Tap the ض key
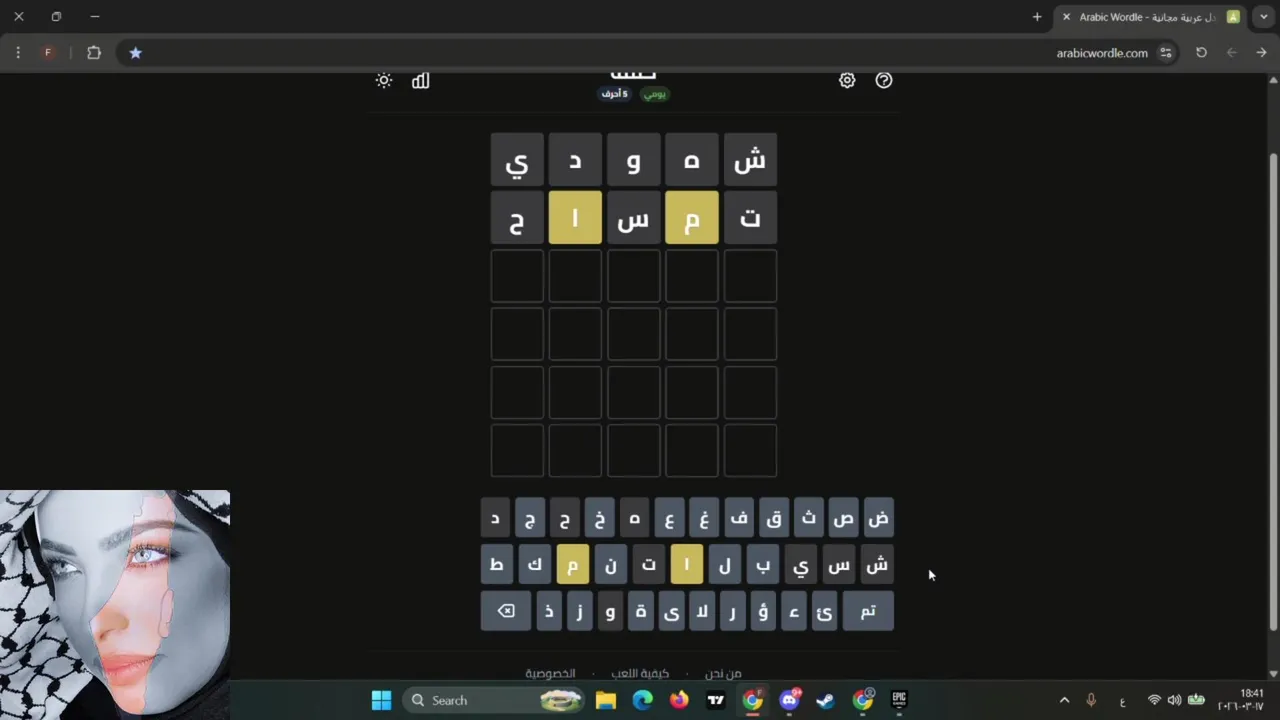This screenshot has height=720, width=1280. coord(878,518)
